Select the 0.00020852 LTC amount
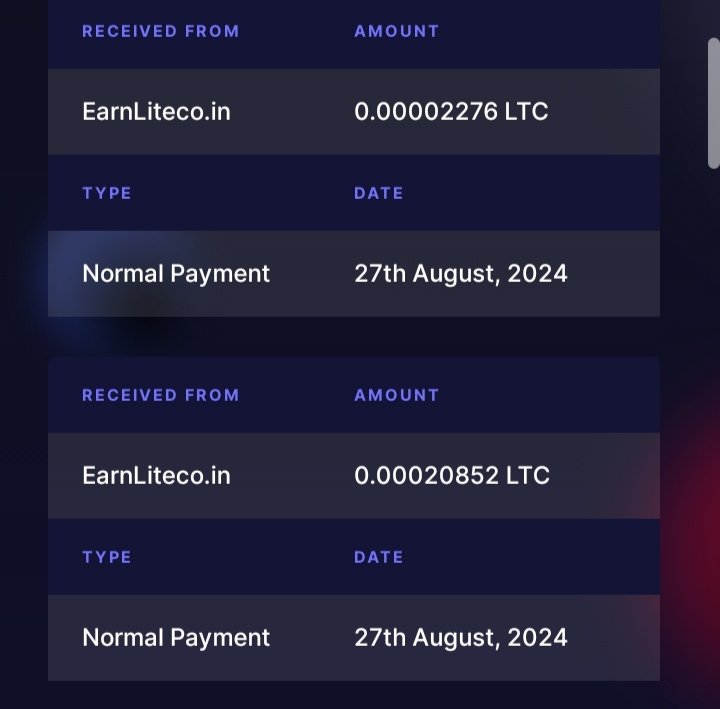This screenshot has height=709, width=720. pos(452,475)
